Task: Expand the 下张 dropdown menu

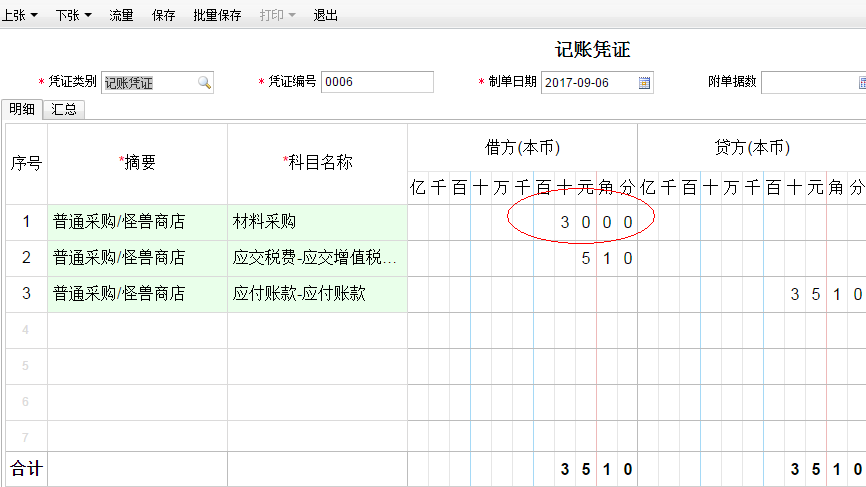Action: coord(88,16)
